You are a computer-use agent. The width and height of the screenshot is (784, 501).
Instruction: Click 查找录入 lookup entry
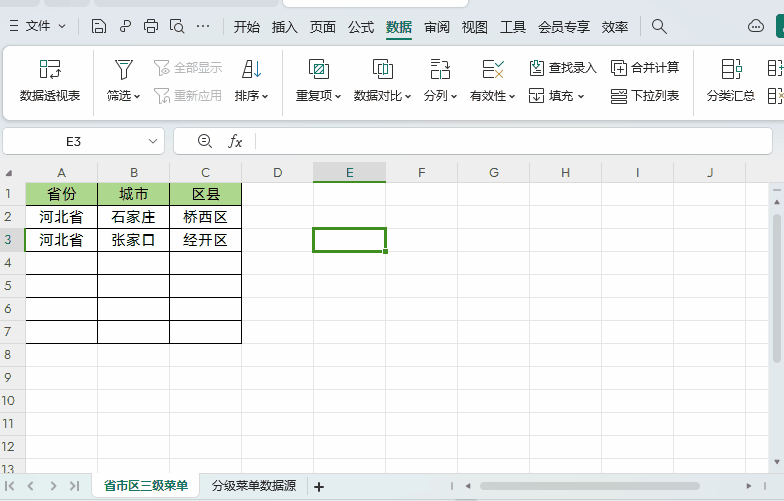[x=563, y=68]
